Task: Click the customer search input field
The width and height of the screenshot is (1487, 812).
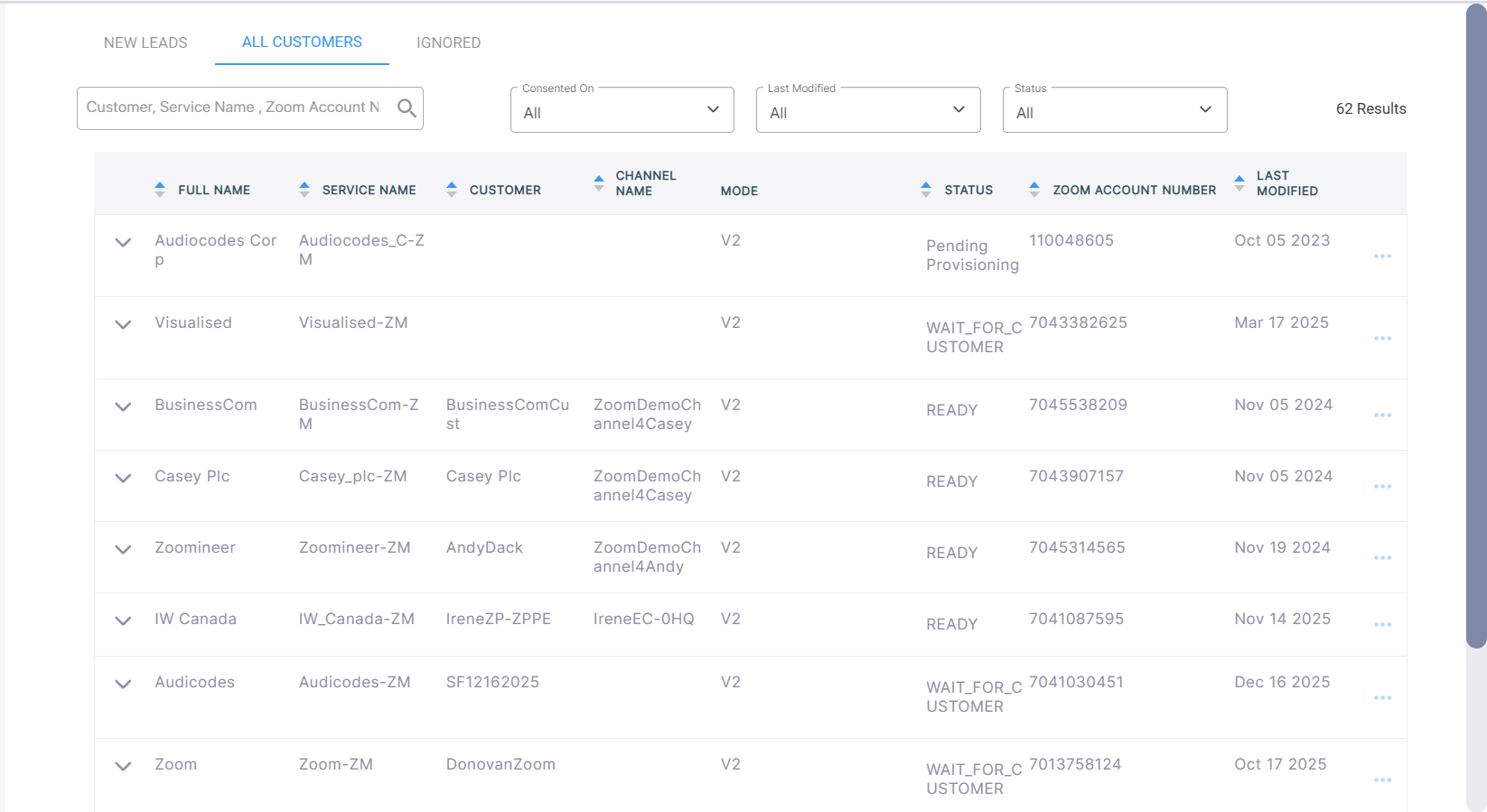Action: pyautogui.click(x=233, y=107)
